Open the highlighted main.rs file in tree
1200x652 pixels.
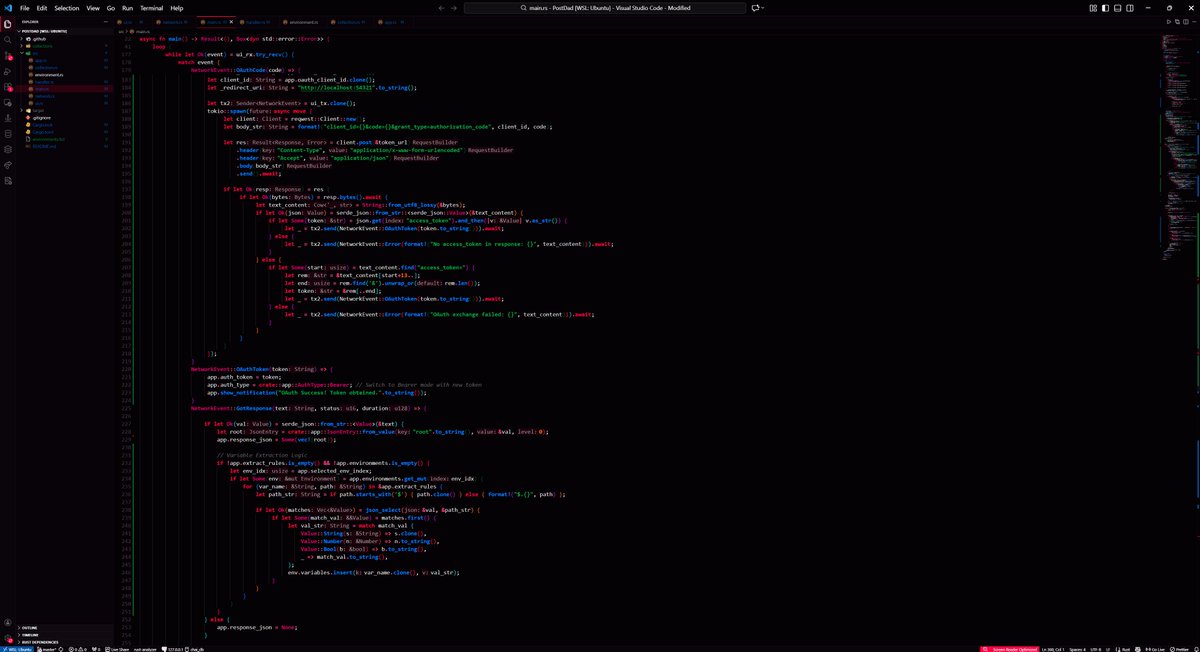click(x=65, y=89)
